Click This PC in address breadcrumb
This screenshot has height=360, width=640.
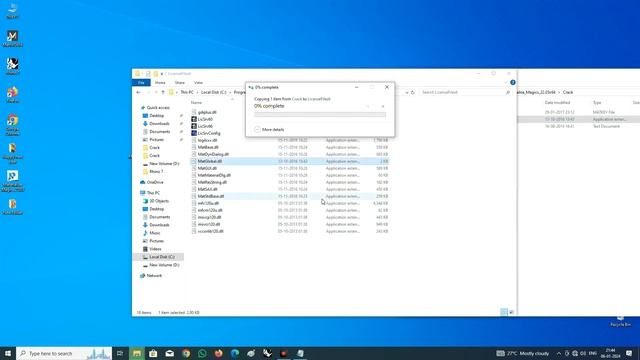pyautogui.click(x=187, y=92)
